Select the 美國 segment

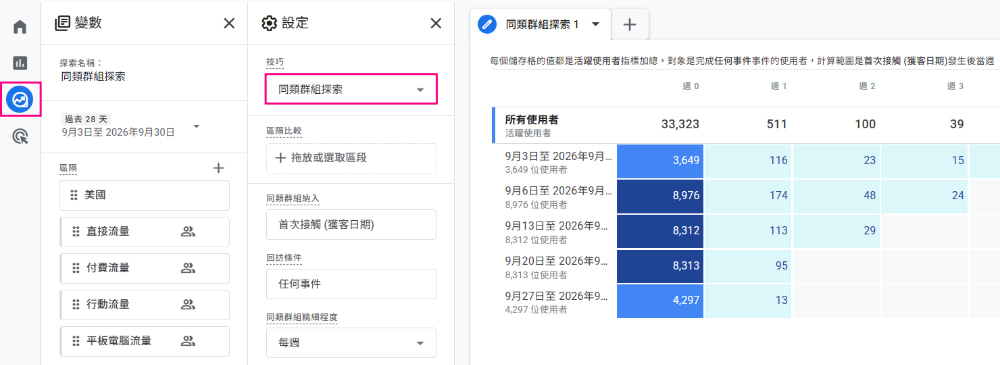[144, 195]
